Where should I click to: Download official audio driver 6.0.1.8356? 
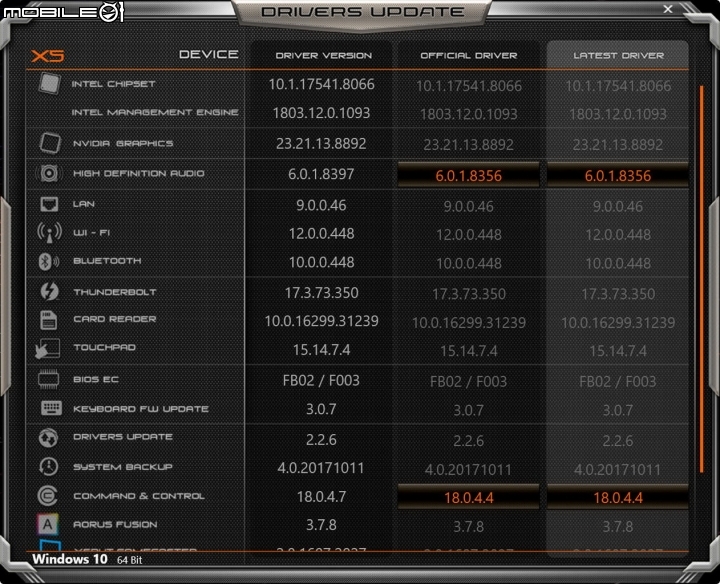click(x=468, y=175)
